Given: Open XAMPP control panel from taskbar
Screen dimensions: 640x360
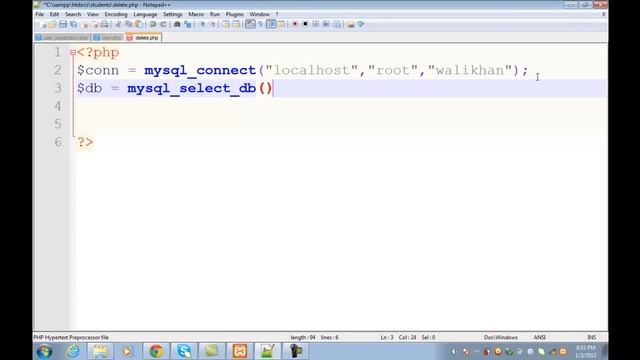Looking at the screenshot, I should tap(240, 351).
